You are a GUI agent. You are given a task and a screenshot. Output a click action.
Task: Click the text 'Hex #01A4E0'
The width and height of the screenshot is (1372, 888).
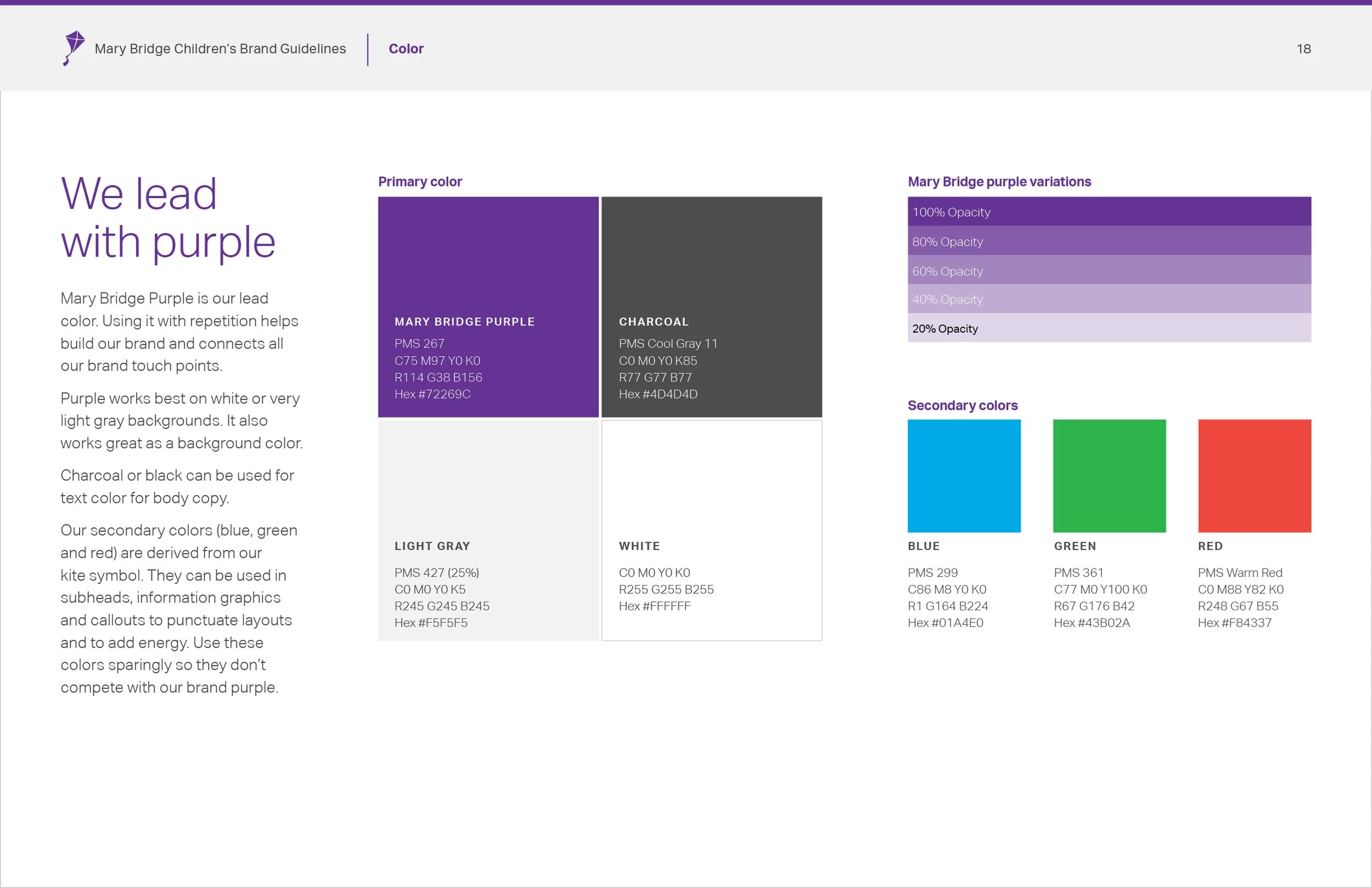coord(946,623)
